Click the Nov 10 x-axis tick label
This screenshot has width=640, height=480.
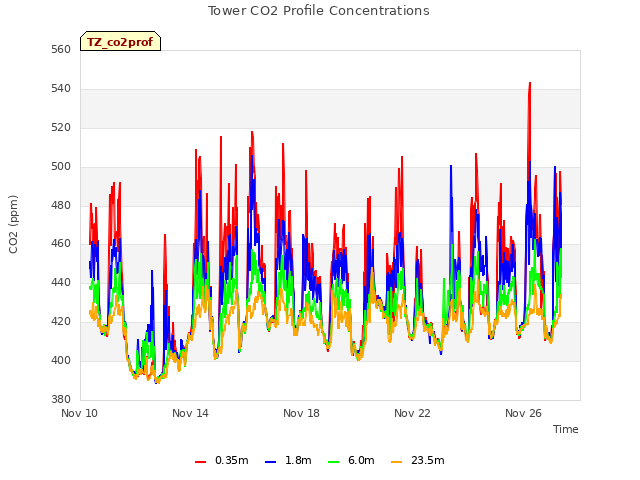click(x=79, y=413)
